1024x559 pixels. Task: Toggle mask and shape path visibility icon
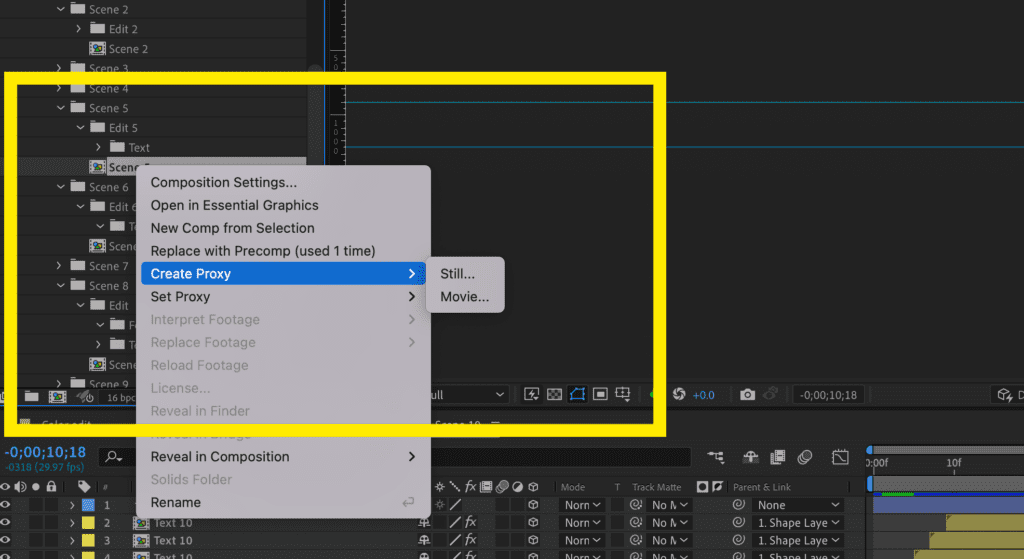pyautogui.click(x=577, y=394)
